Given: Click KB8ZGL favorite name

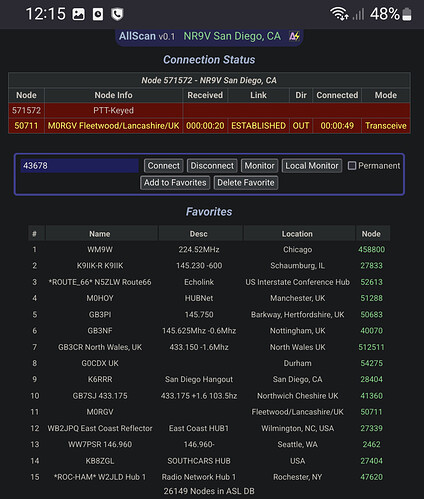Looking at the screenshot, I should [x=100, y=461].
